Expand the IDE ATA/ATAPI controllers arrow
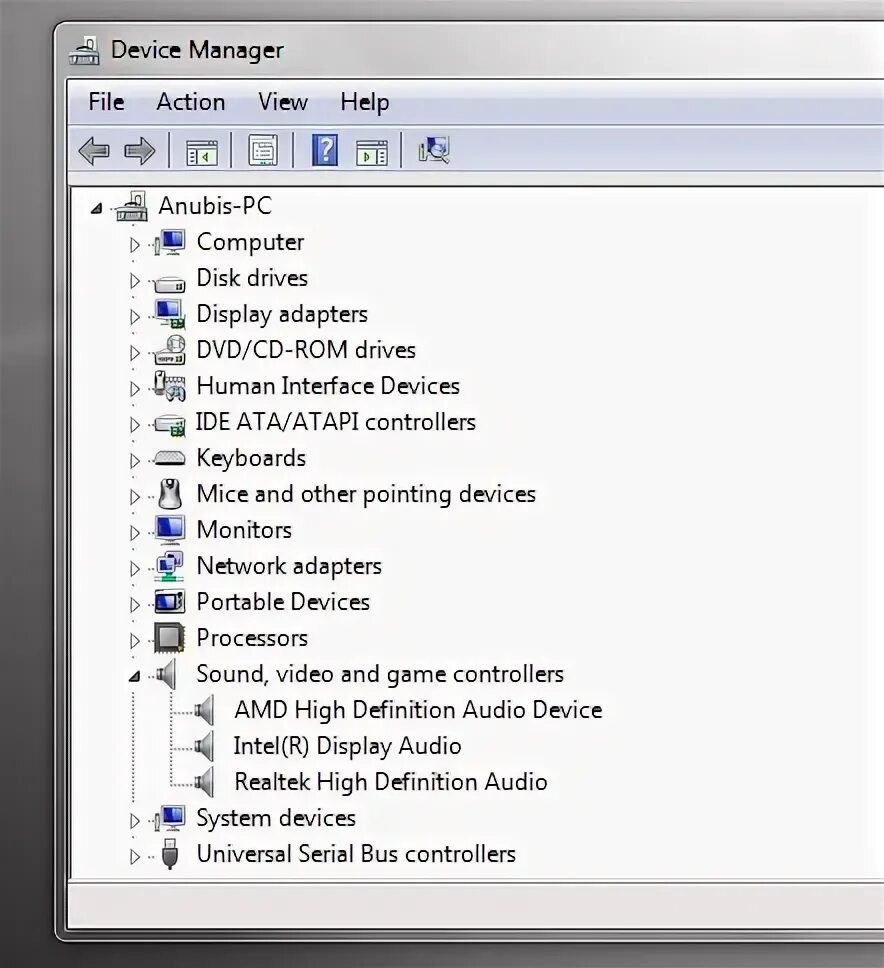 [135, 425]
